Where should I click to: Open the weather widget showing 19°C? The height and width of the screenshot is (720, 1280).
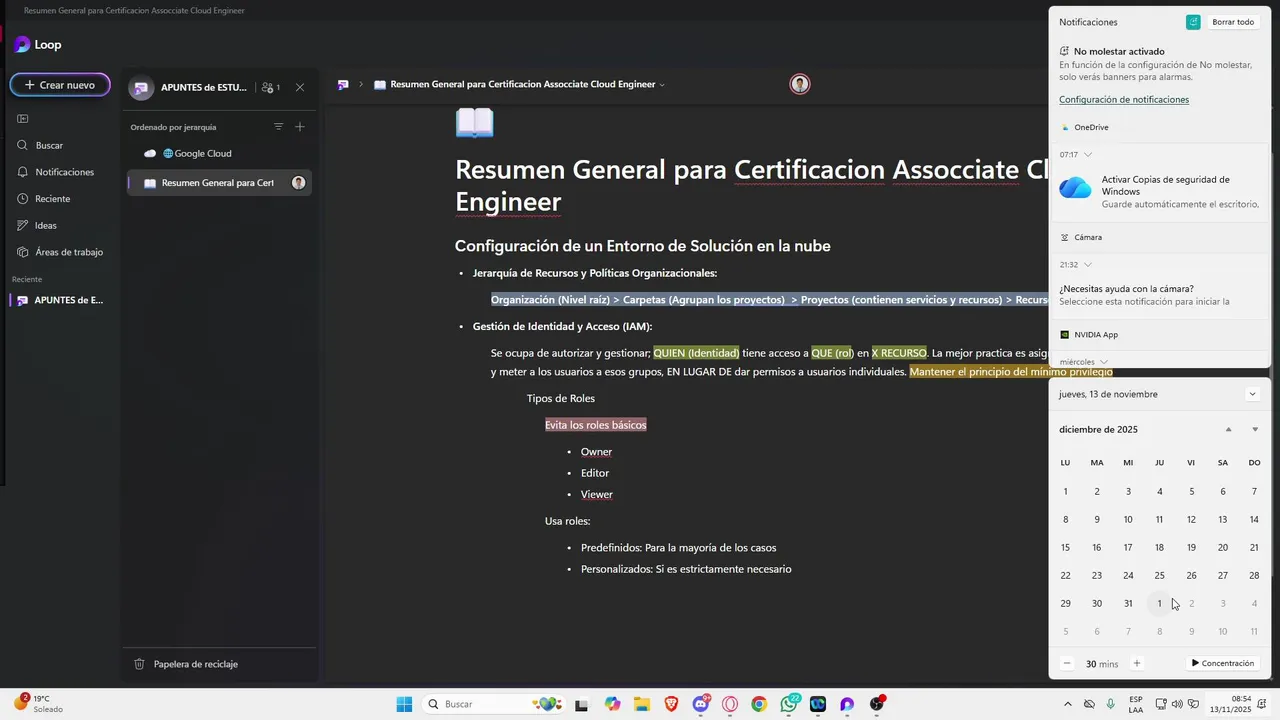pos(40,704)
